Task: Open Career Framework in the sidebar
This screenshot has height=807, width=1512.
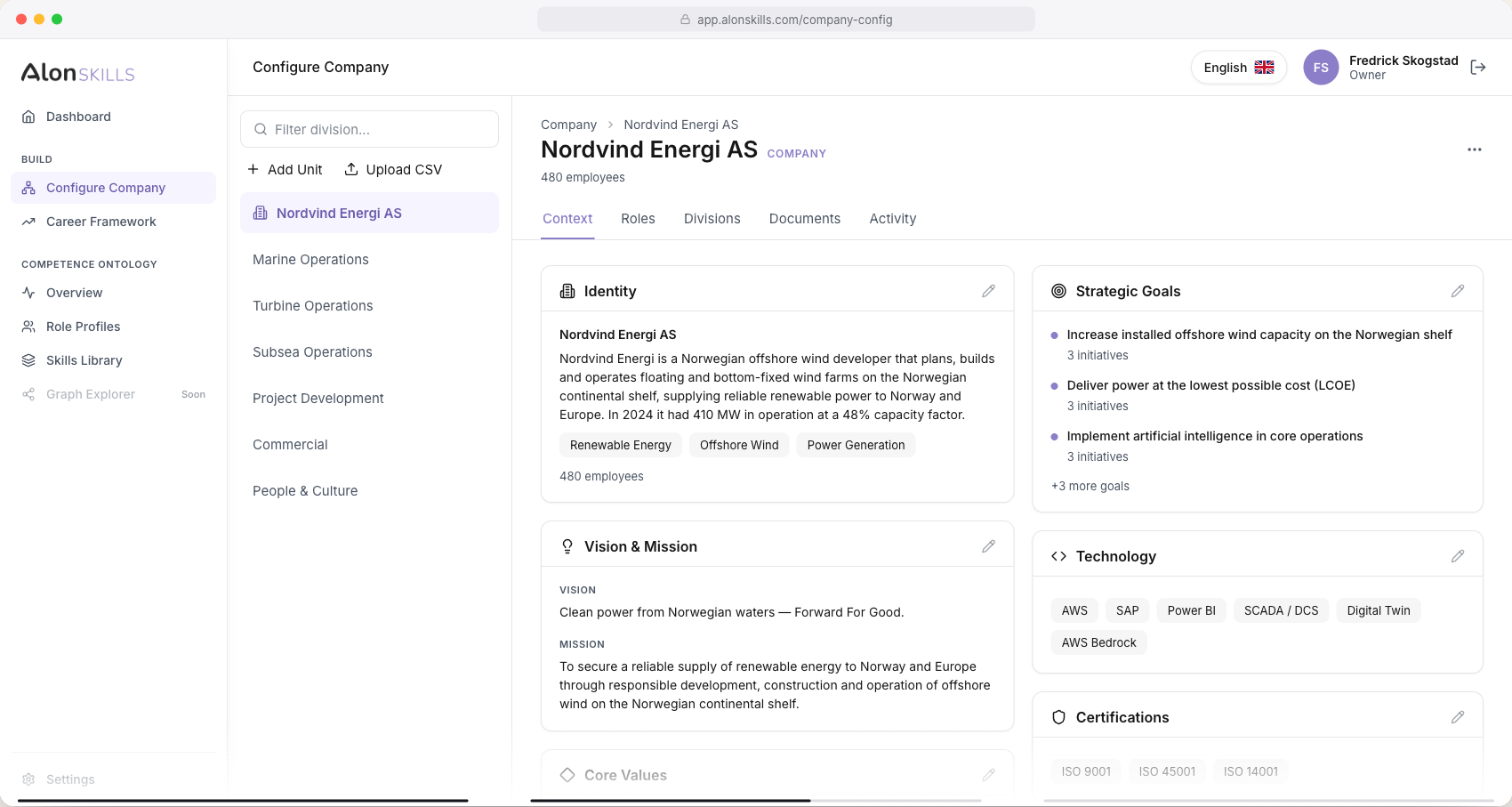Action: coord(113,222)
